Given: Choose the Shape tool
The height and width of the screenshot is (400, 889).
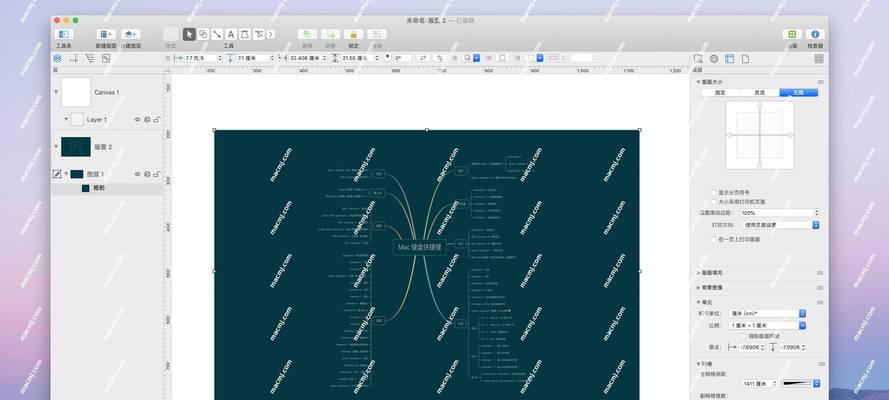Looking at the screenshot, I should point(203,34).
